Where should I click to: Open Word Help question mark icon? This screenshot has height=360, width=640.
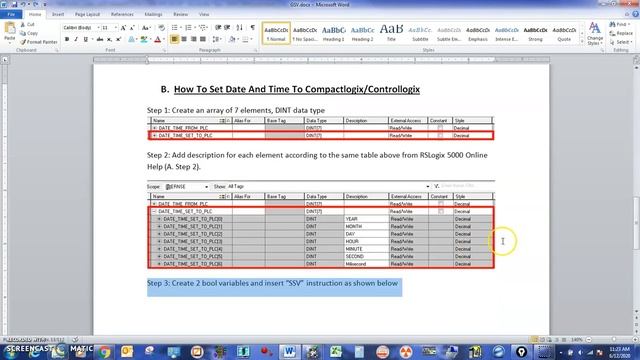click(x=636, y=14)
